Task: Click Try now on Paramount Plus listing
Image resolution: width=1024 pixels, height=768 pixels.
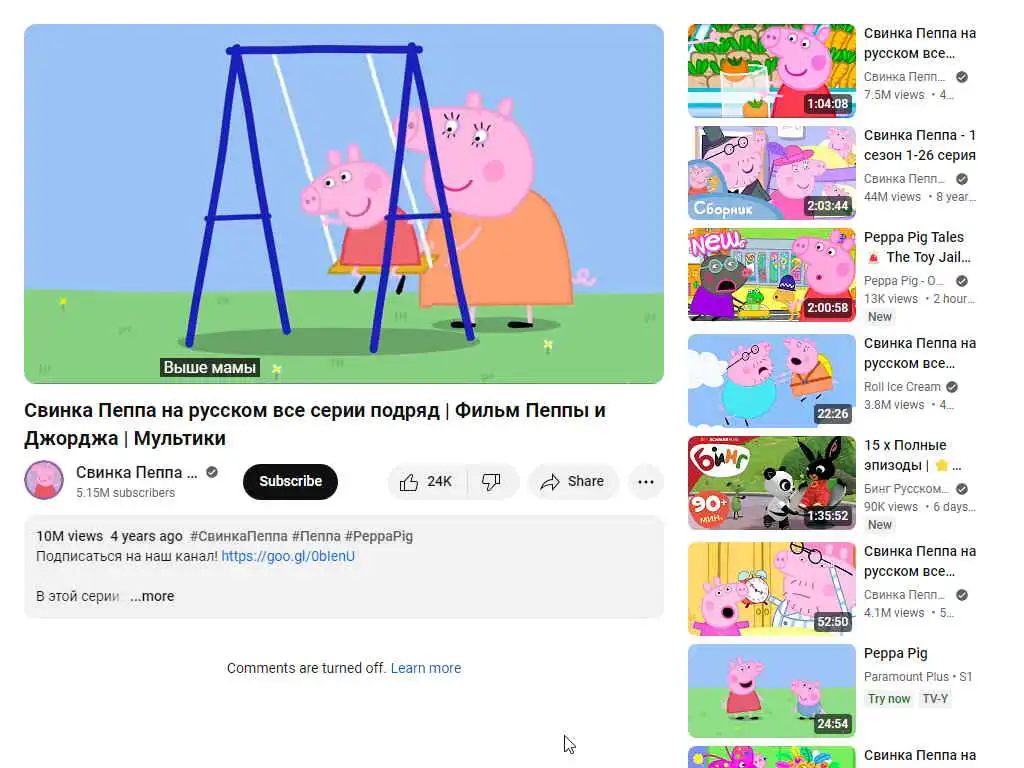Action: click(889, 699)
